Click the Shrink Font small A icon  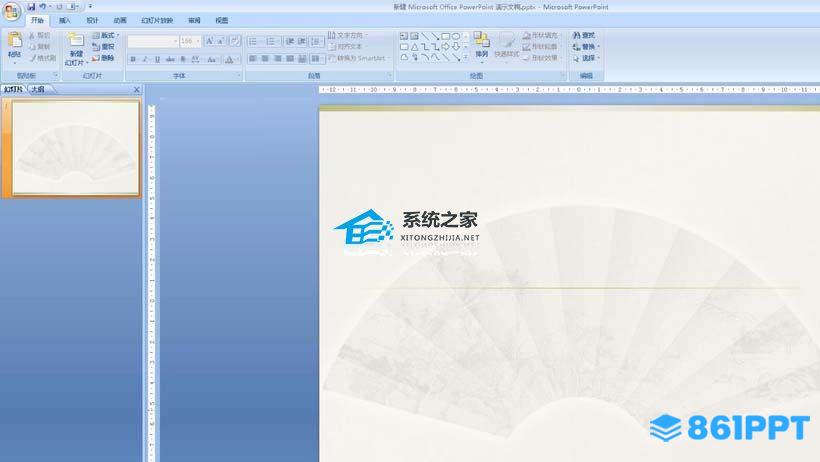coord(221,41)
